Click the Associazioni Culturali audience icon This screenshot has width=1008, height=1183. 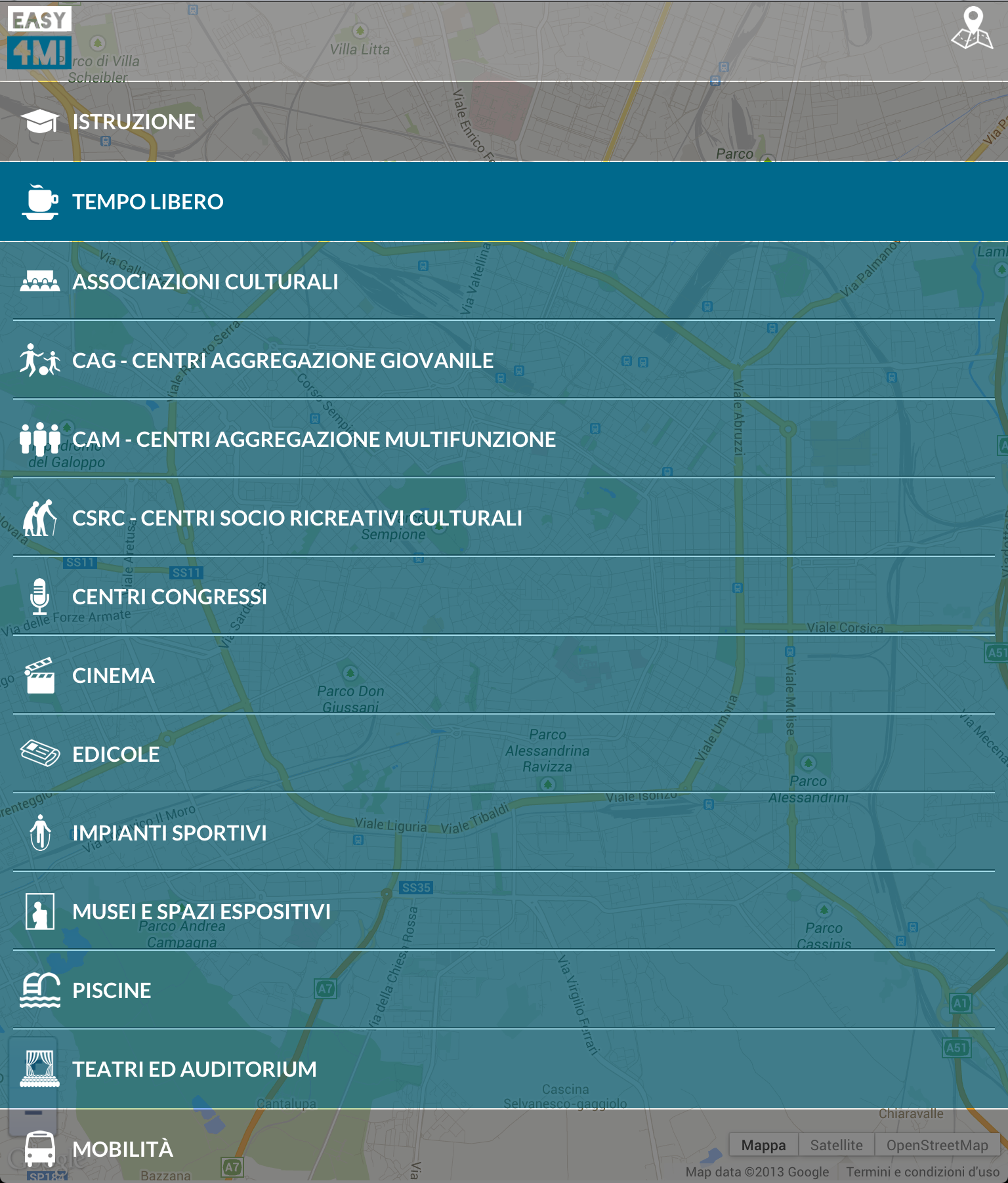pyautogui.click(x=39, y=281)
